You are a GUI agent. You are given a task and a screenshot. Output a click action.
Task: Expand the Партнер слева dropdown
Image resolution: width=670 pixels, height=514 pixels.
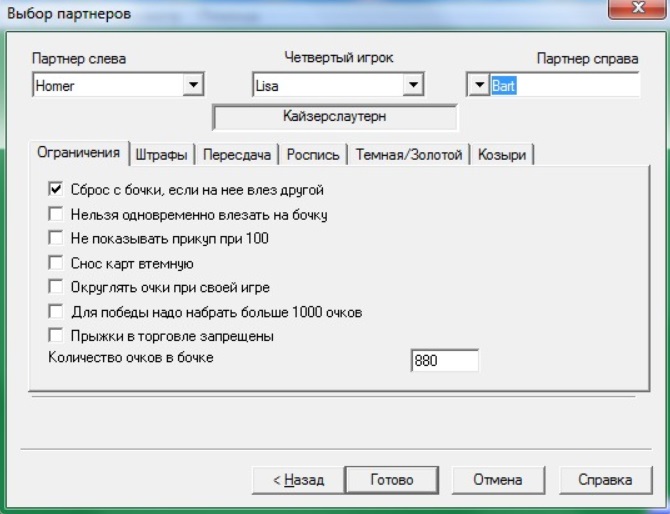pos(193,86)
